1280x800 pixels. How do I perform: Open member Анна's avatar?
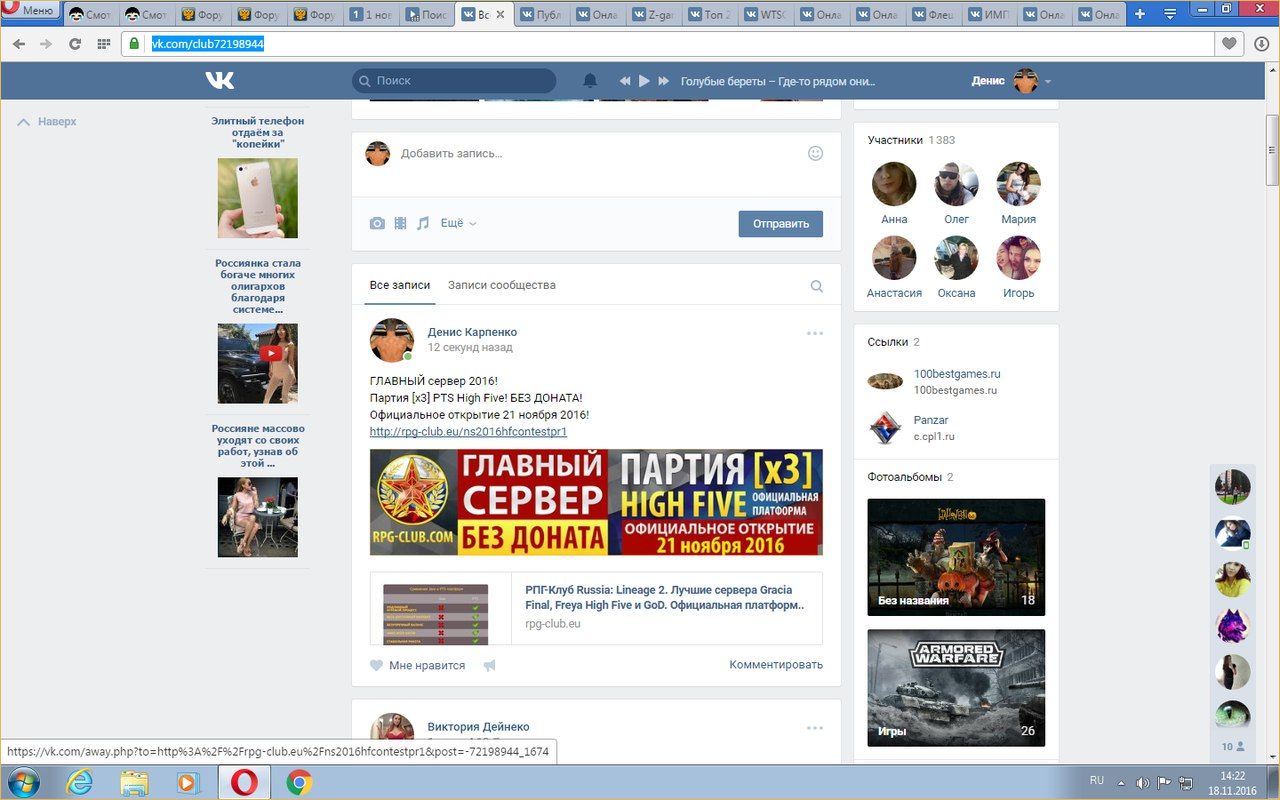click(894, 184)
